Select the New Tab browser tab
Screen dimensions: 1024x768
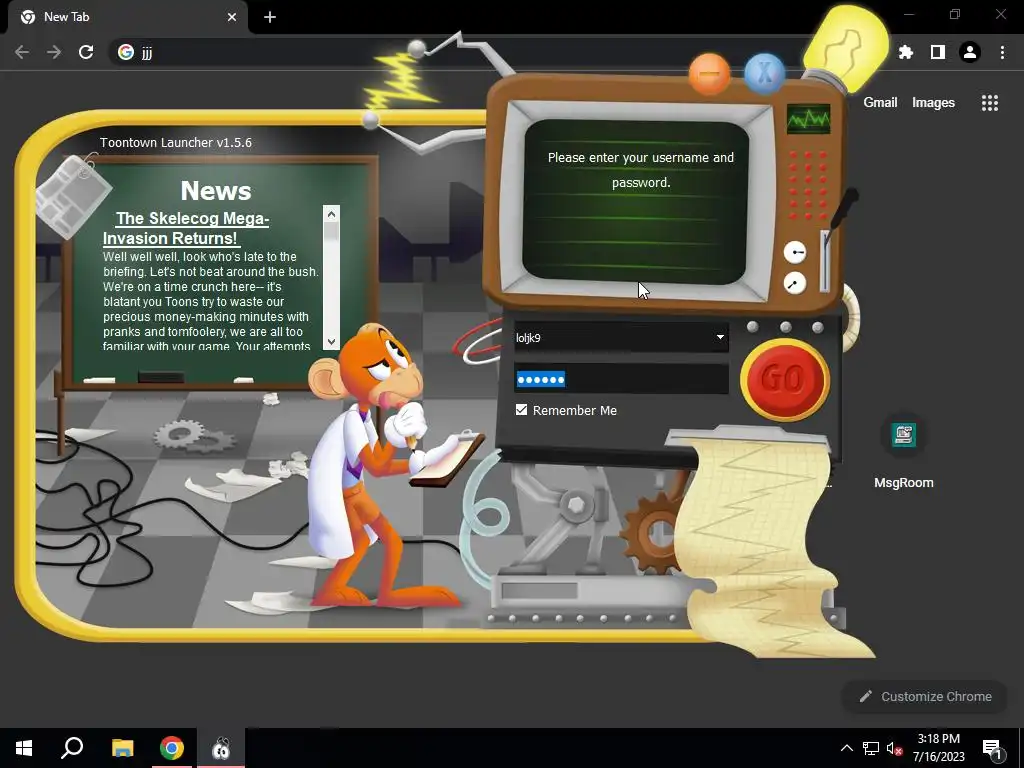[128, 17]
